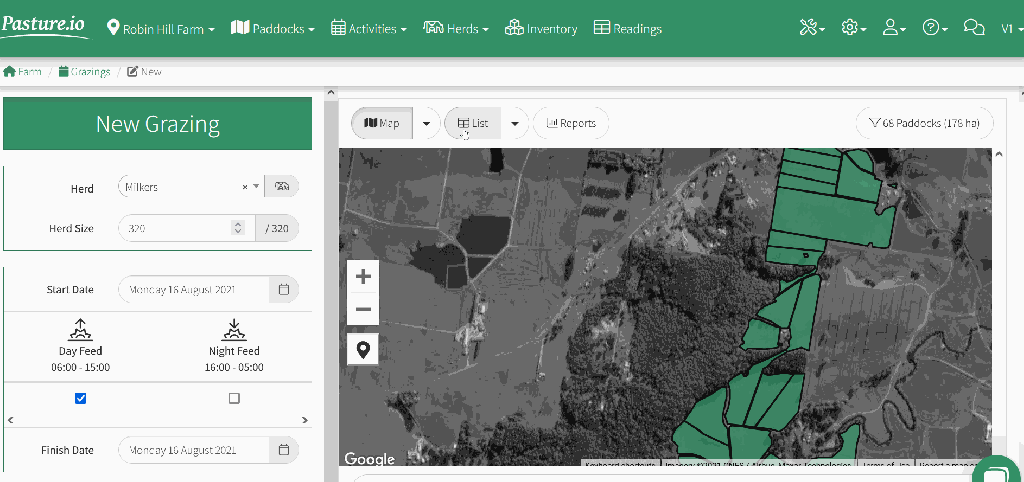
Task: Open the Robin Hill Farm dropdown
Action: (x=161, y=29)
